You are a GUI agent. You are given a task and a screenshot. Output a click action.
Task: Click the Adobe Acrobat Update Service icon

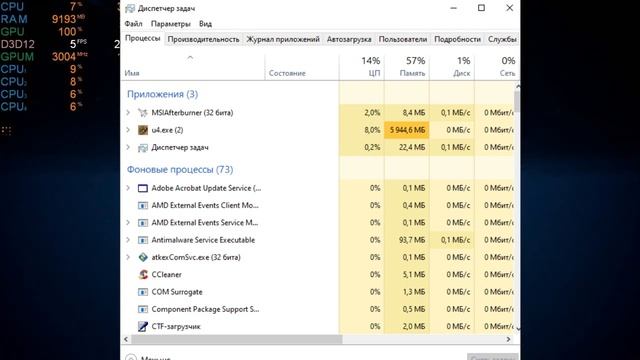pyautogui.click(x=142, y=188)
